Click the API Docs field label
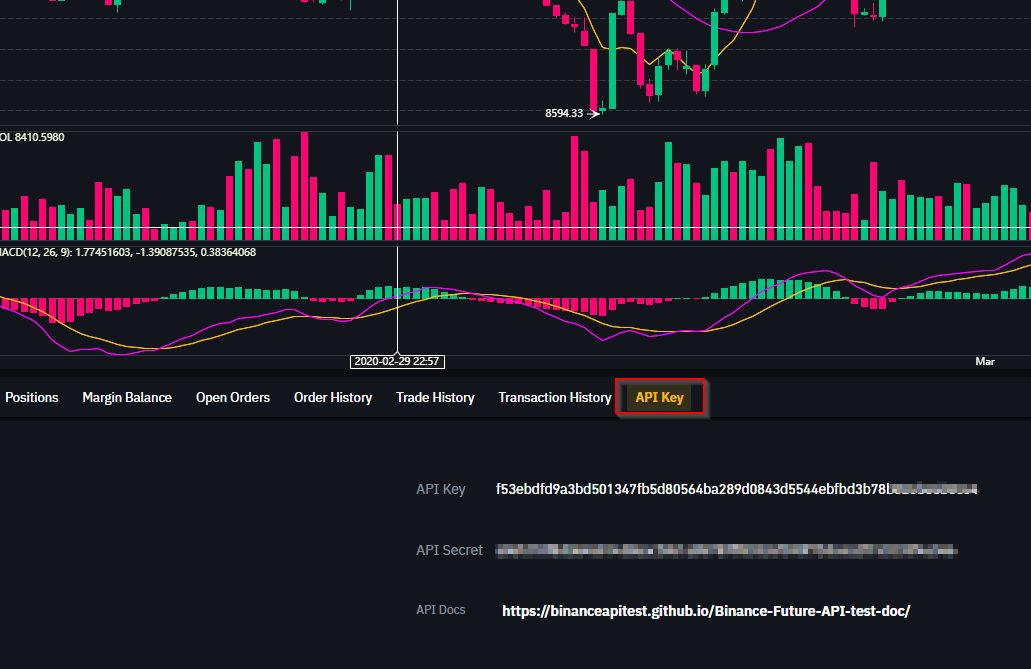1031x669 pixels. pyautogui.click(x=441, y=610)
